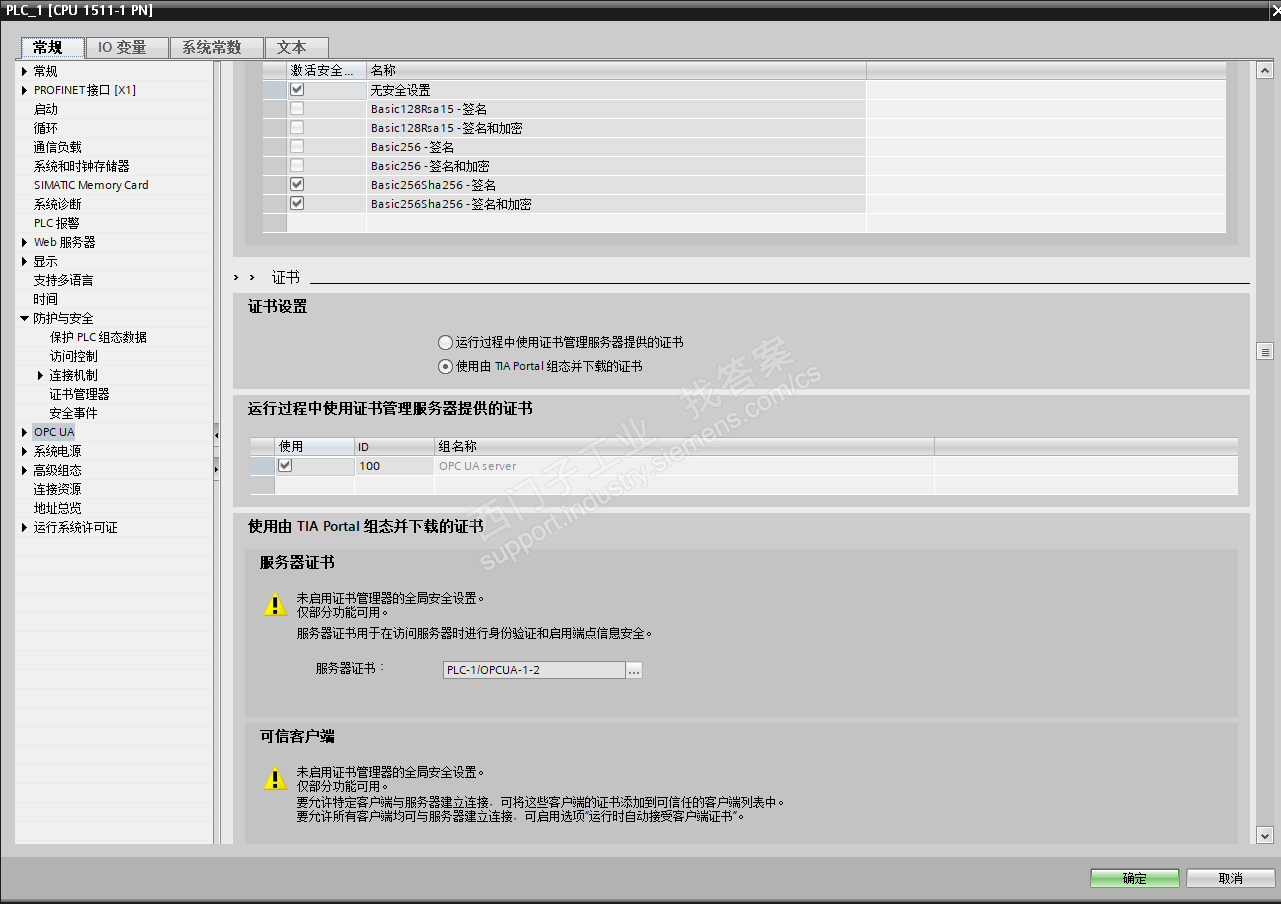
Task: Select 时间 in the navigation tree
Action: (x=46, y=299)
